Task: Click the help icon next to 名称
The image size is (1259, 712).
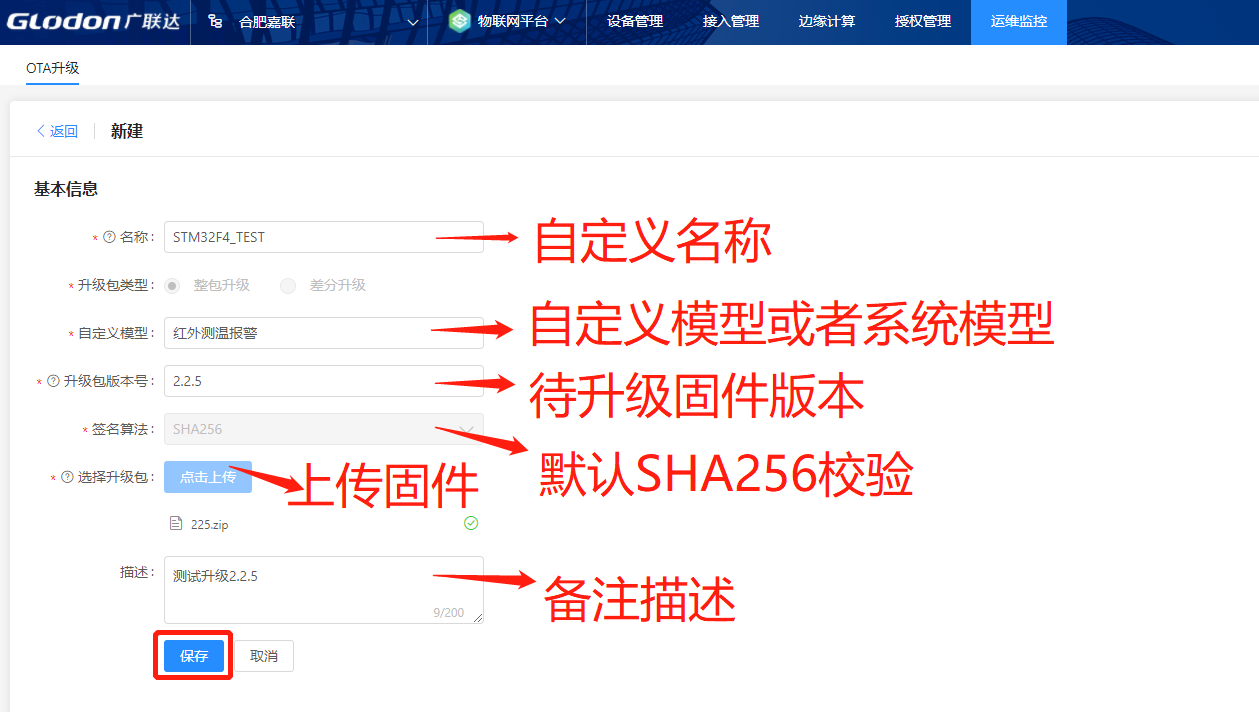Action: [x=109, y=237]
